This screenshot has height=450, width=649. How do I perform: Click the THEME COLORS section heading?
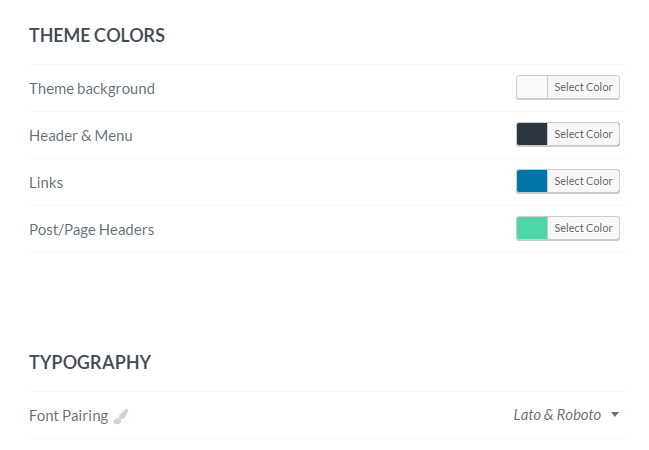(x=97, y=36)
